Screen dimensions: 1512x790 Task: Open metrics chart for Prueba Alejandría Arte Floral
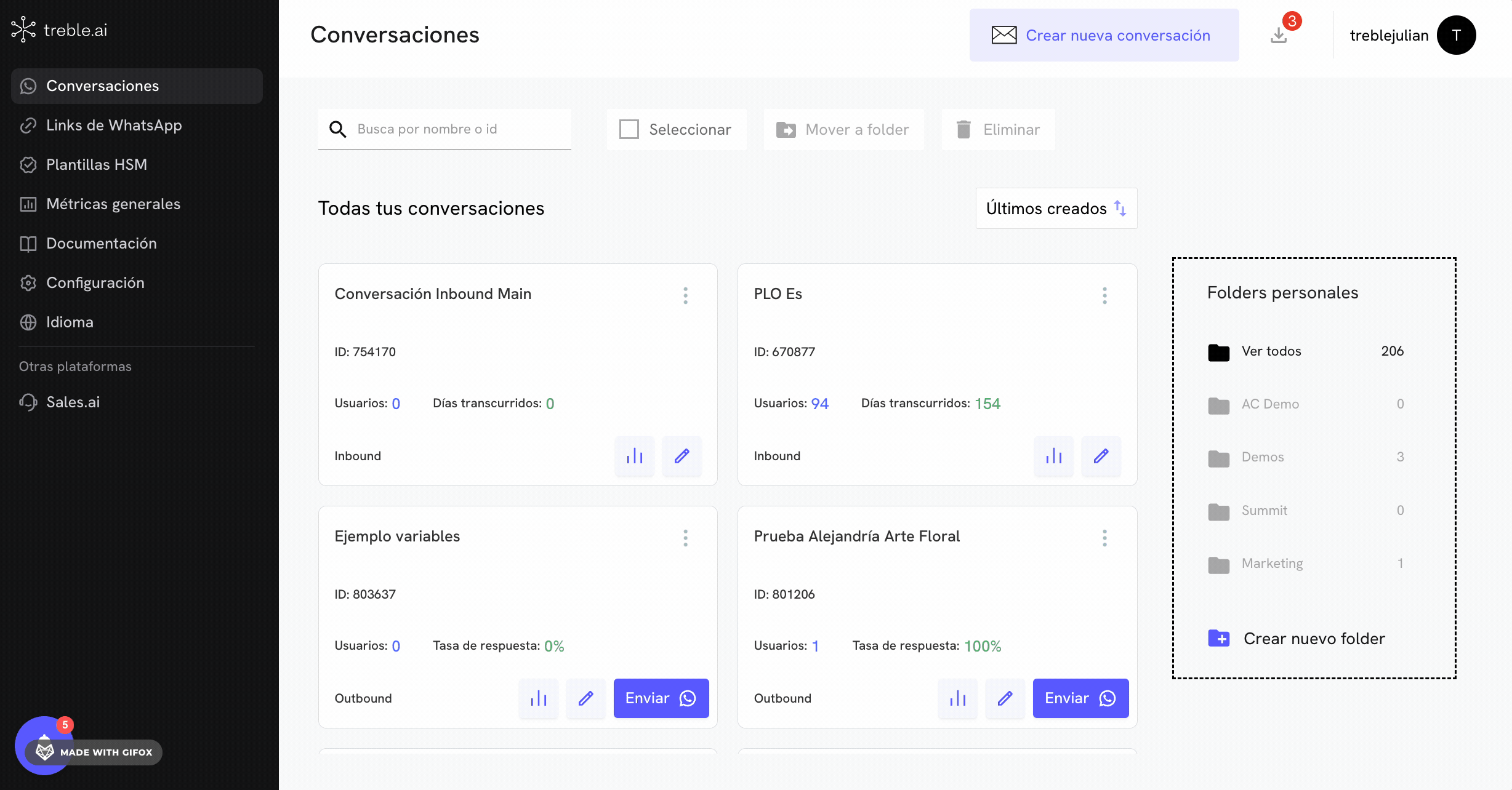click(x=957, y=698)
